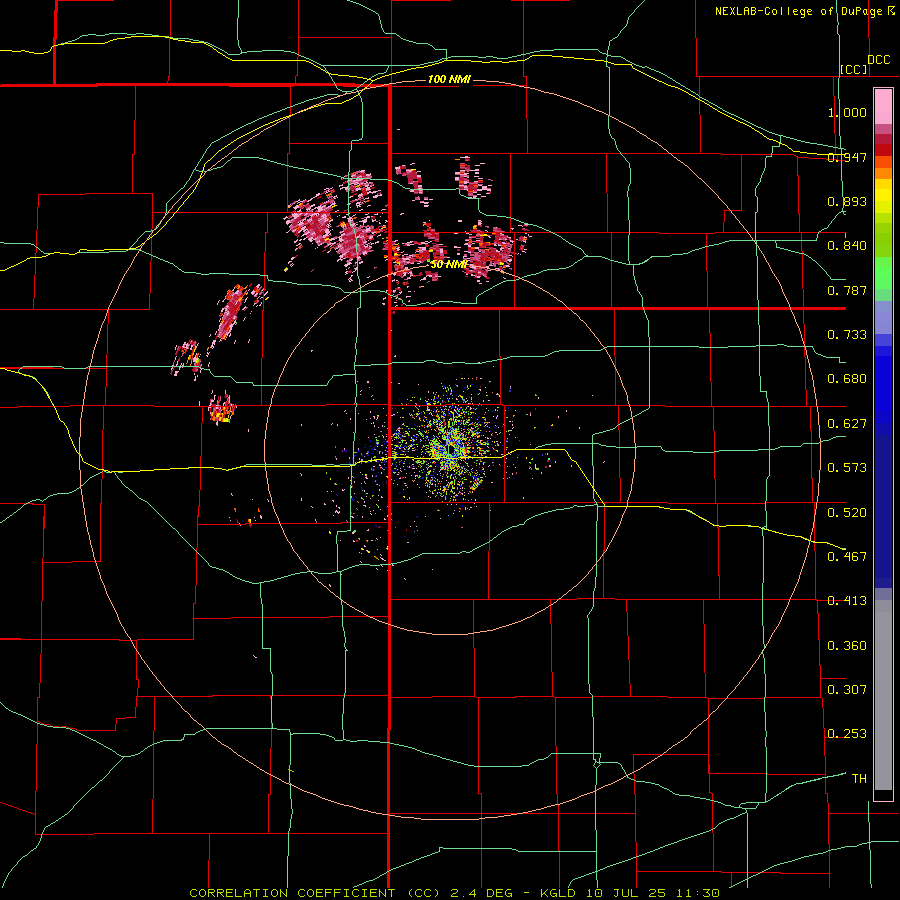
Task: Click the 0.680 scale value
Action: [x=847, y=379]
